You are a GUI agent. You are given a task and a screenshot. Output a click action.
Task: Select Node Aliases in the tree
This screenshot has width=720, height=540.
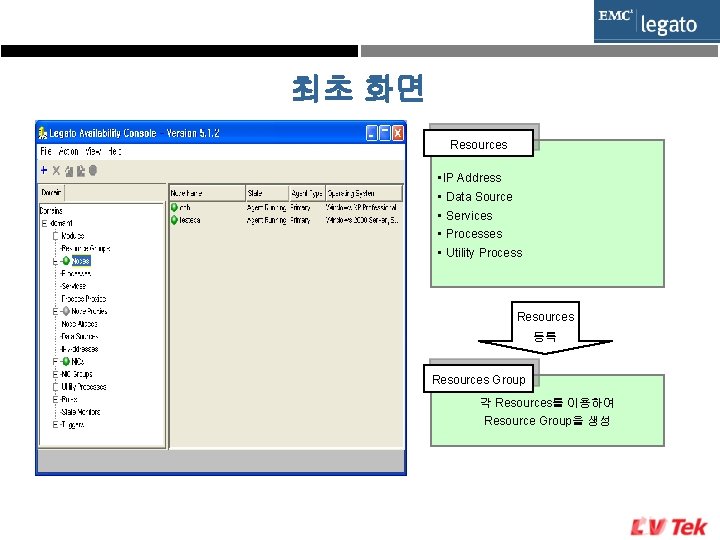[x=79, y=324]
